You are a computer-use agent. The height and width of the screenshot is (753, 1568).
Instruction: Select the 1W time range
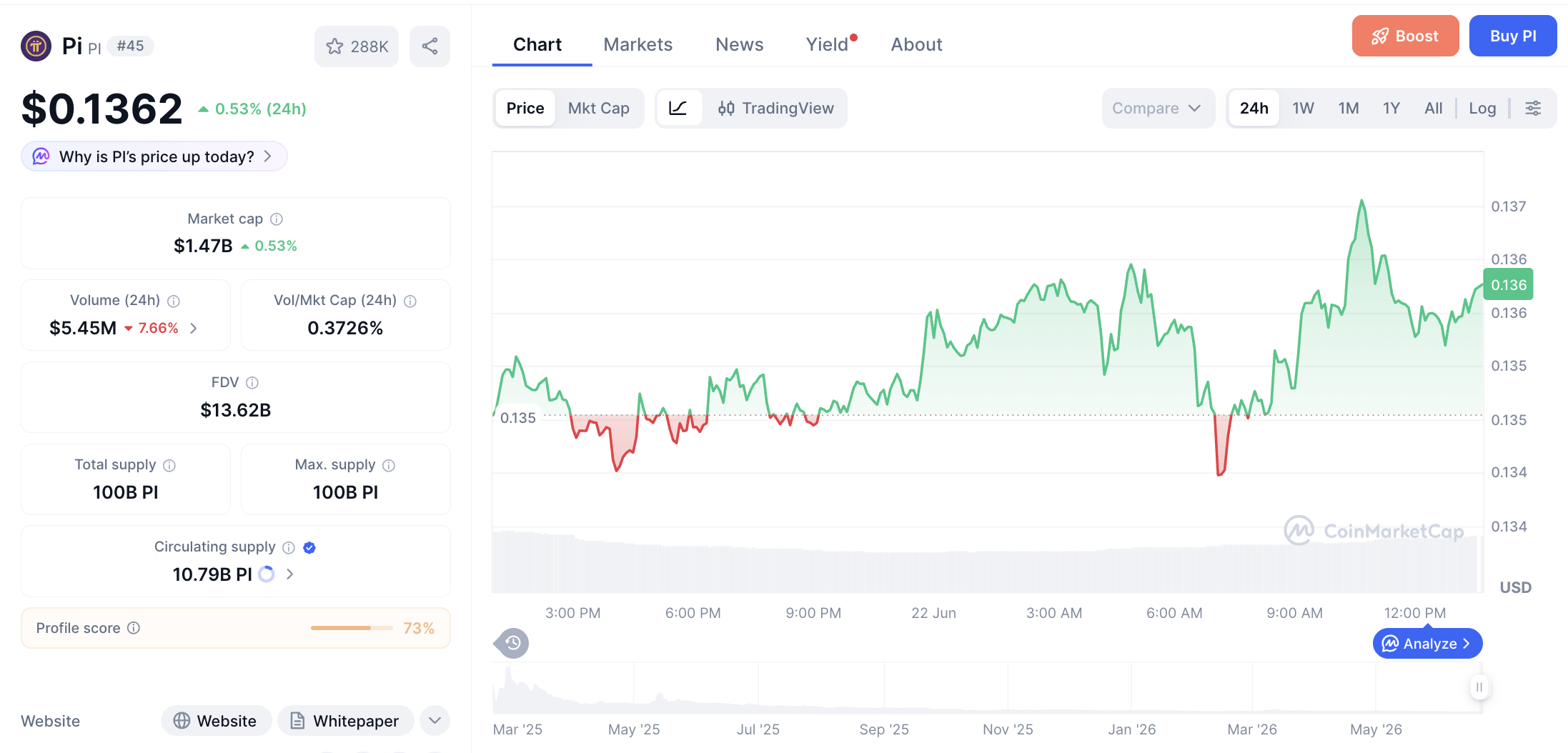(x=1303, y=109)
